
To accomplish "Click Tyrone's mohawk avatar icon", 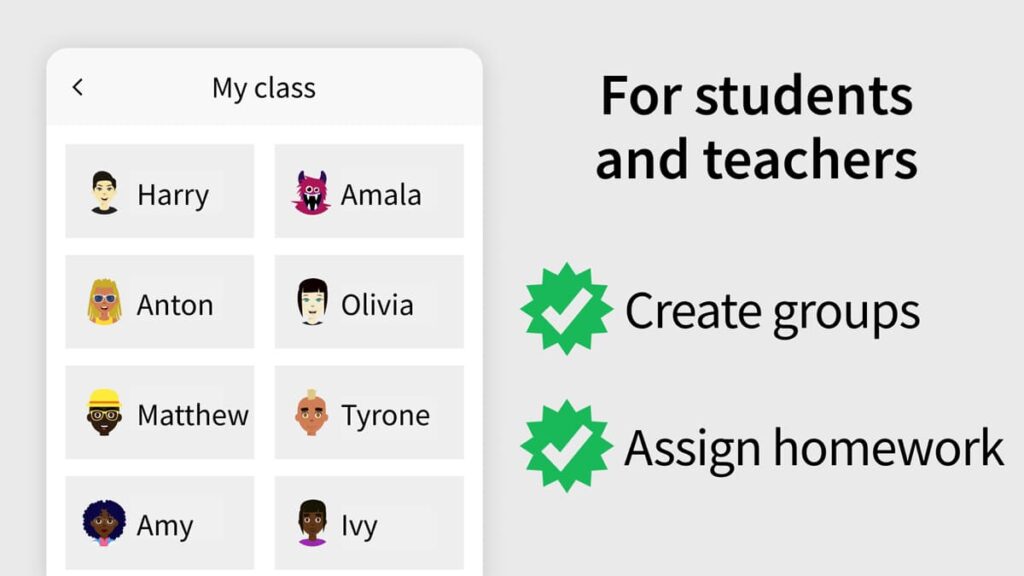I will tap(312, 412).
